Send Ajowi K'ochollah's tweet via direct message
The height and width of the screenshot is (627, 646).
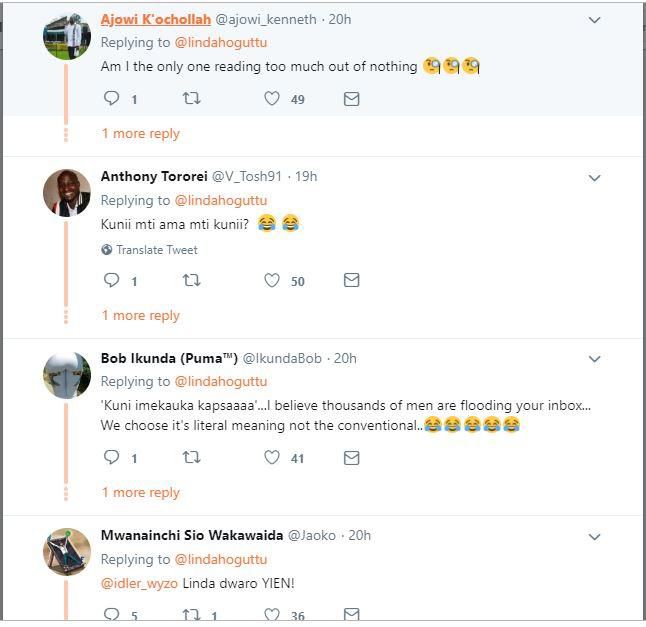point(352,99)
